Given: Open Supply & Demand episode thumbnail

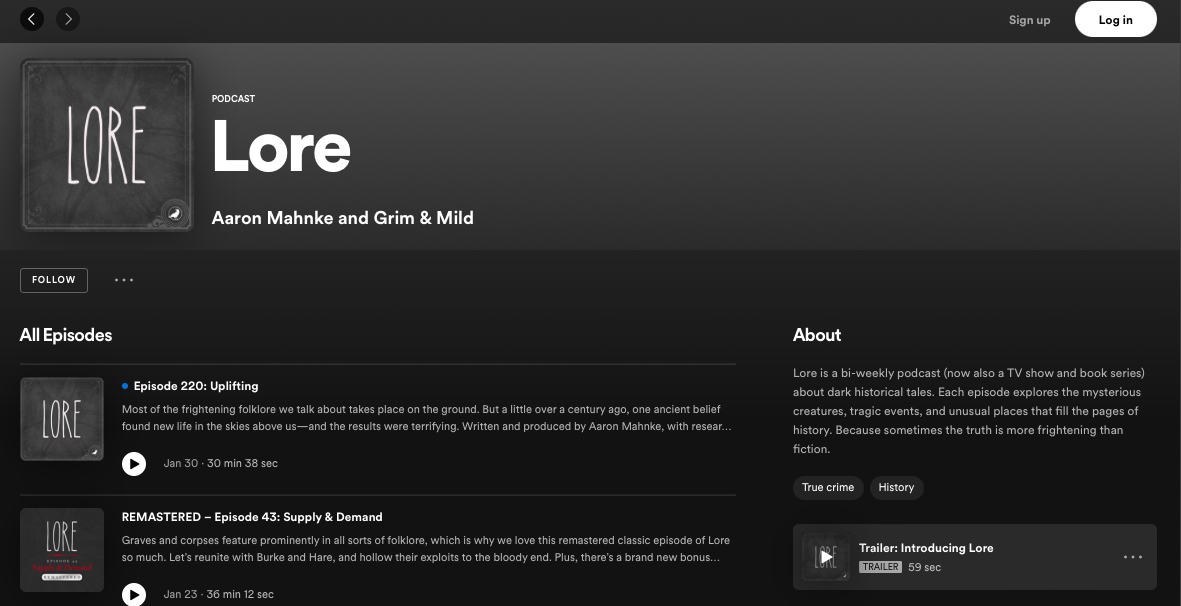Looking at the screenshot, I should [62, 550].
